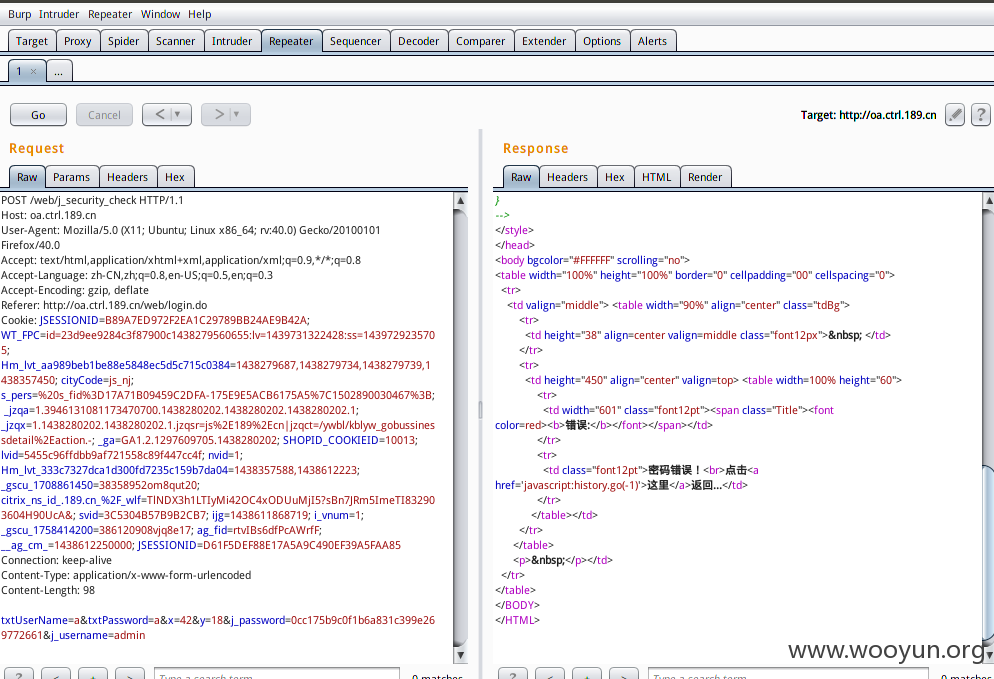Click the Accept-Encoding: gzip, deflate header
The width and height of the screenshot is (994, 679).
75,290
